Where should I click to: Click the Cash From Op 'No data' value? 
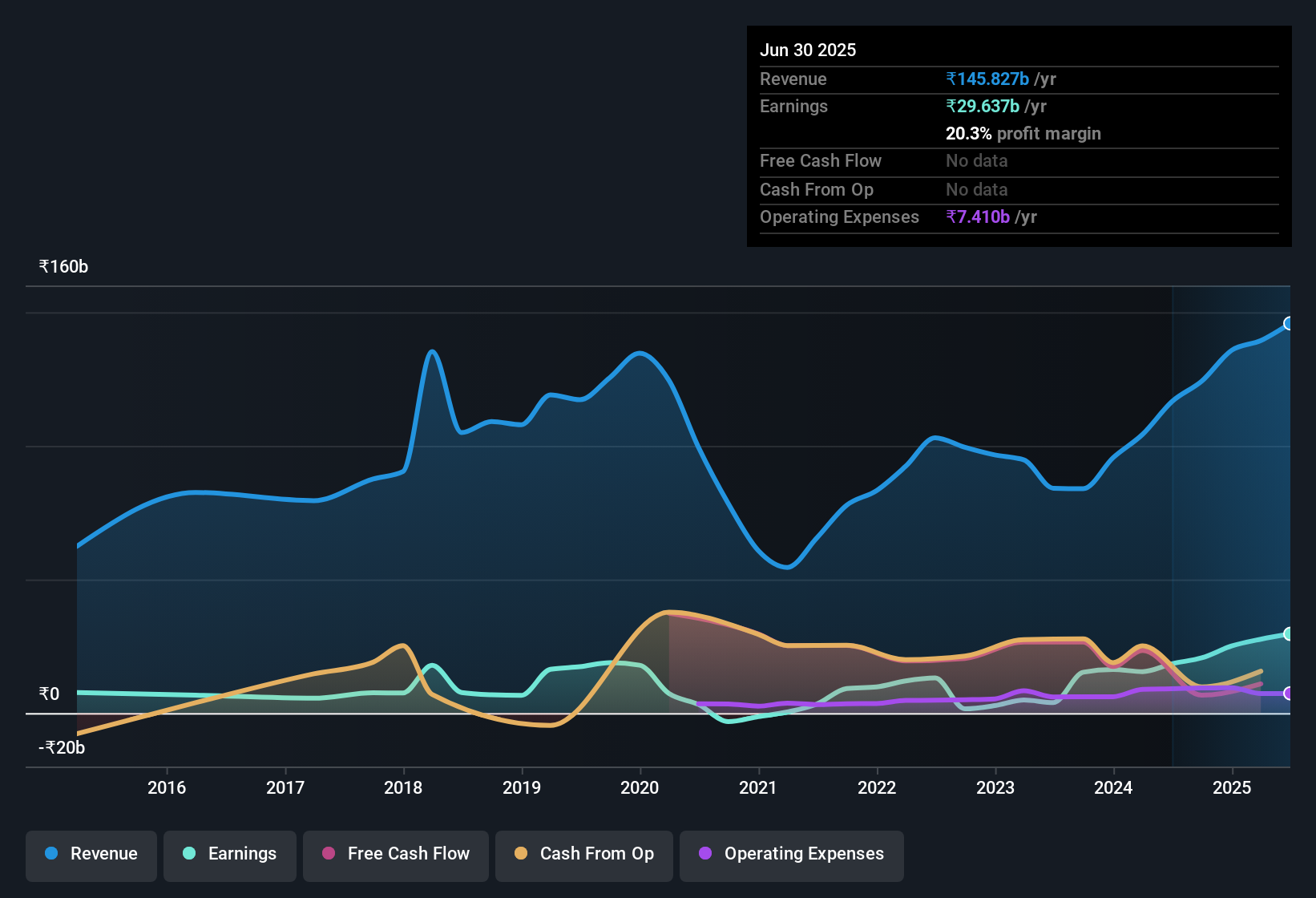[x=977, y=189]
